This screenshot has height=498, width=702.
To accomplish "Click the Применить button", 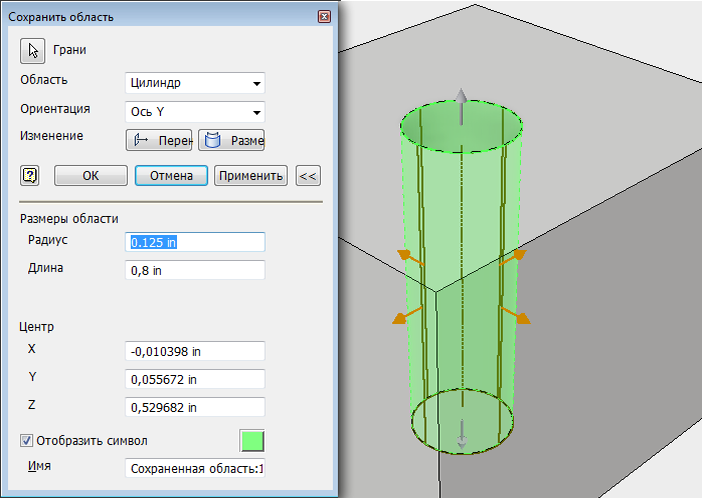I will (x=251, y=176).
